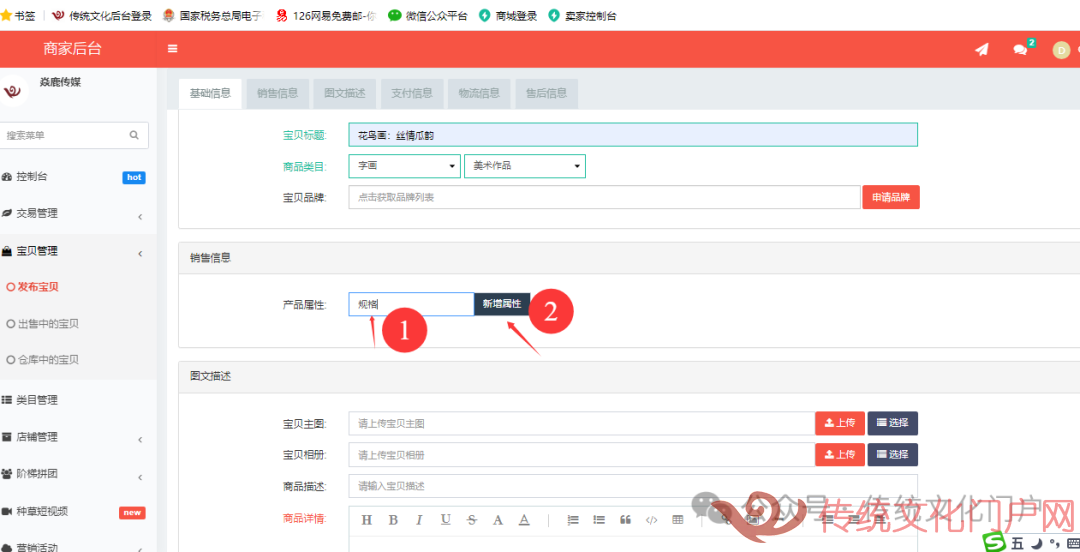1080x552 pixels.
Task: Open the 卖家控制台 bookmark
Action: (x=583, y=15)
